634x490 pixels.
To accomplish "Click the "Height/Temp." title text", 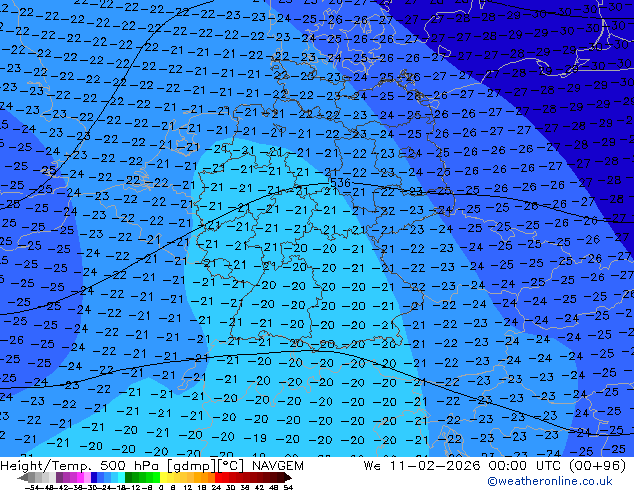I will click(46, 466).
